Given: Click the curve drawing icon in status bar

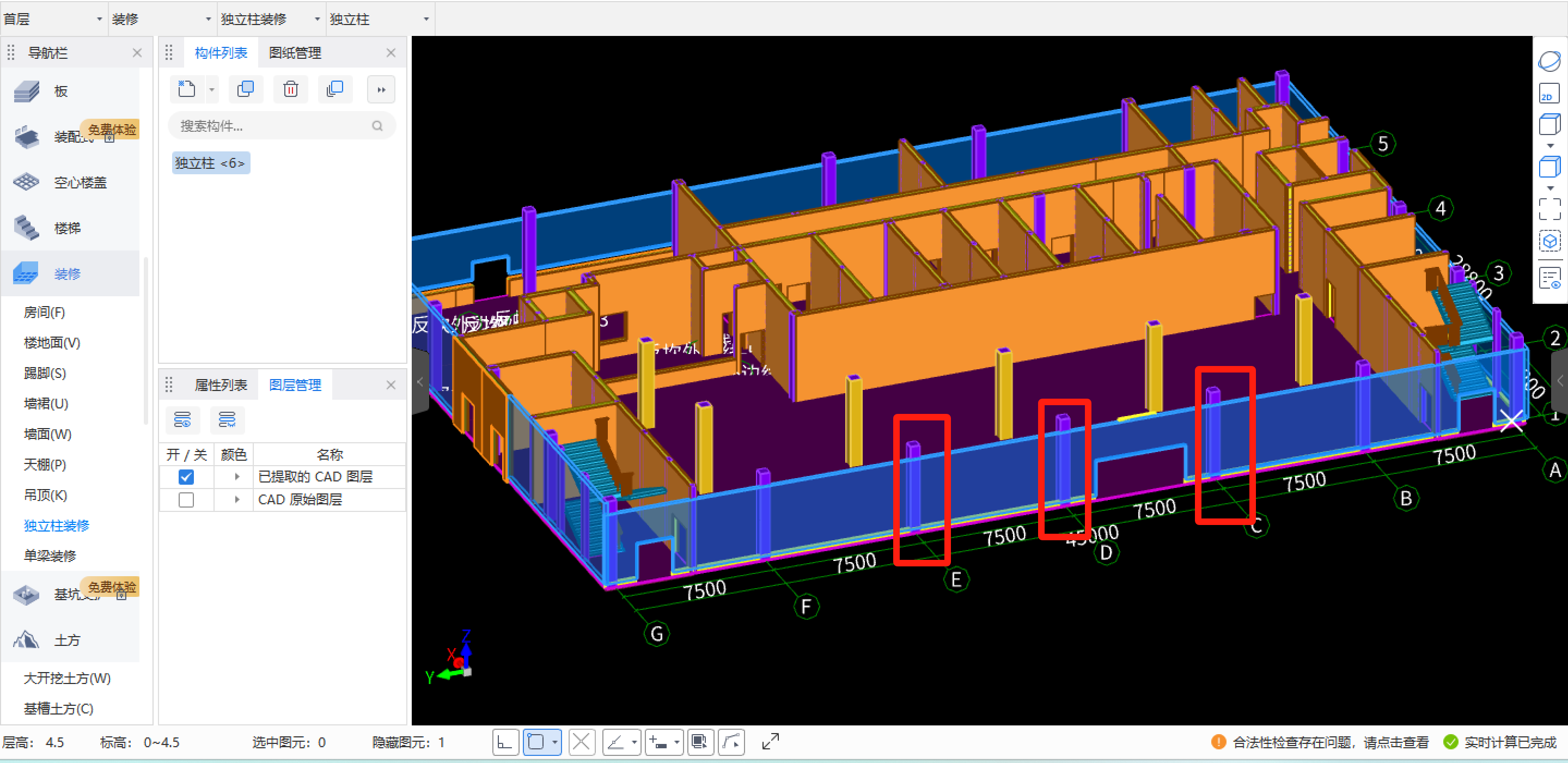Looking at the screenshot, I should (x=731, y=742).
